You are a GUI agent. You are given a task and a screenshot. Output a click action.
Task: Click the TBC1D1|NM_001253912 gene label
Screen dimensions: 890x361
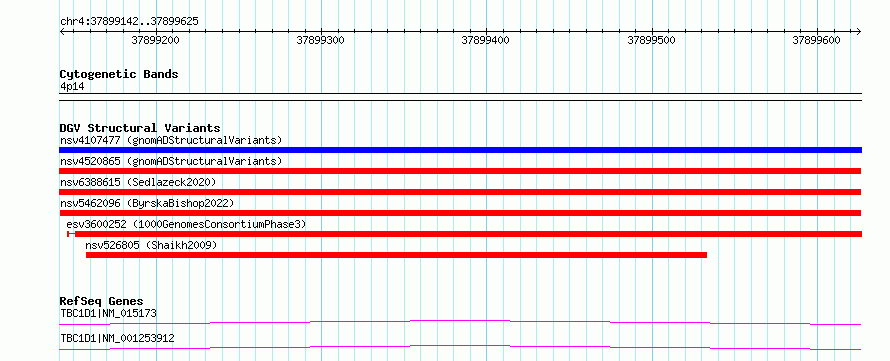(x=117, y=338)
